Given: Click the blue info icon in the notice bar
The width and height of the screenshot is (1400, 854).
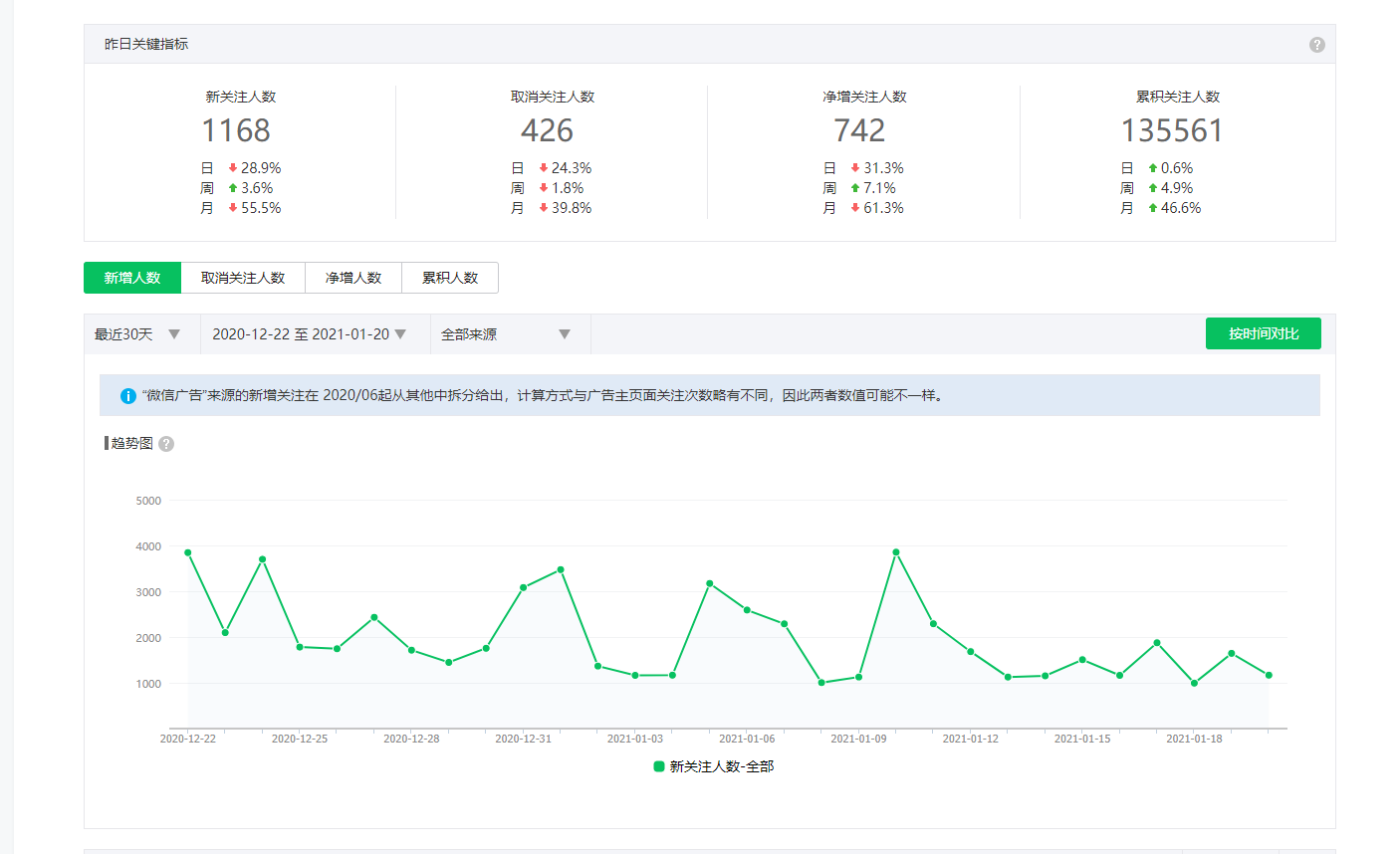Looking at the screenshot, I should pos(127,396).
